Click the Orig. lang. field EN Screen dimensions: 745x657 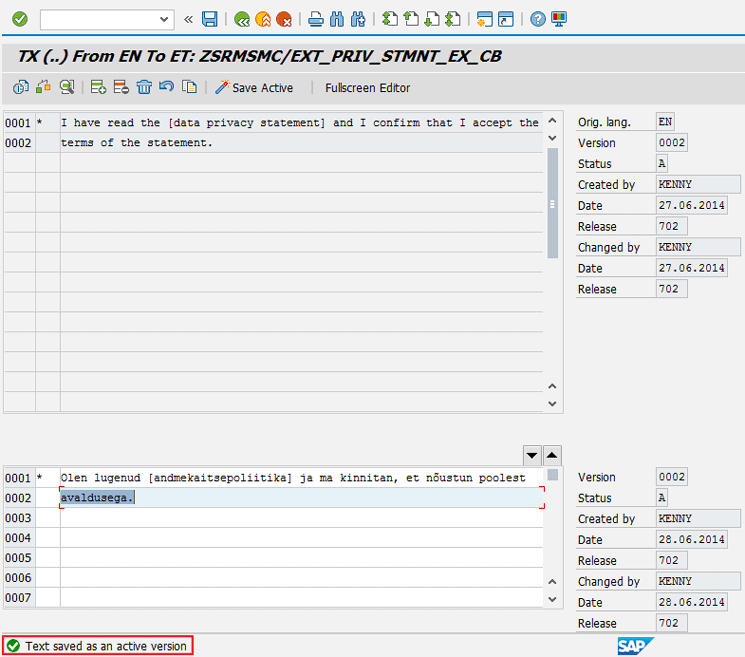coord(665,122)
